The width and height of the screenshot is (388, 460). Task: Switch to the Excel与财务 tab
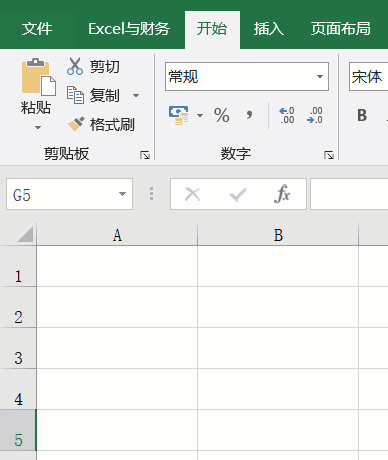coord(129,29)
